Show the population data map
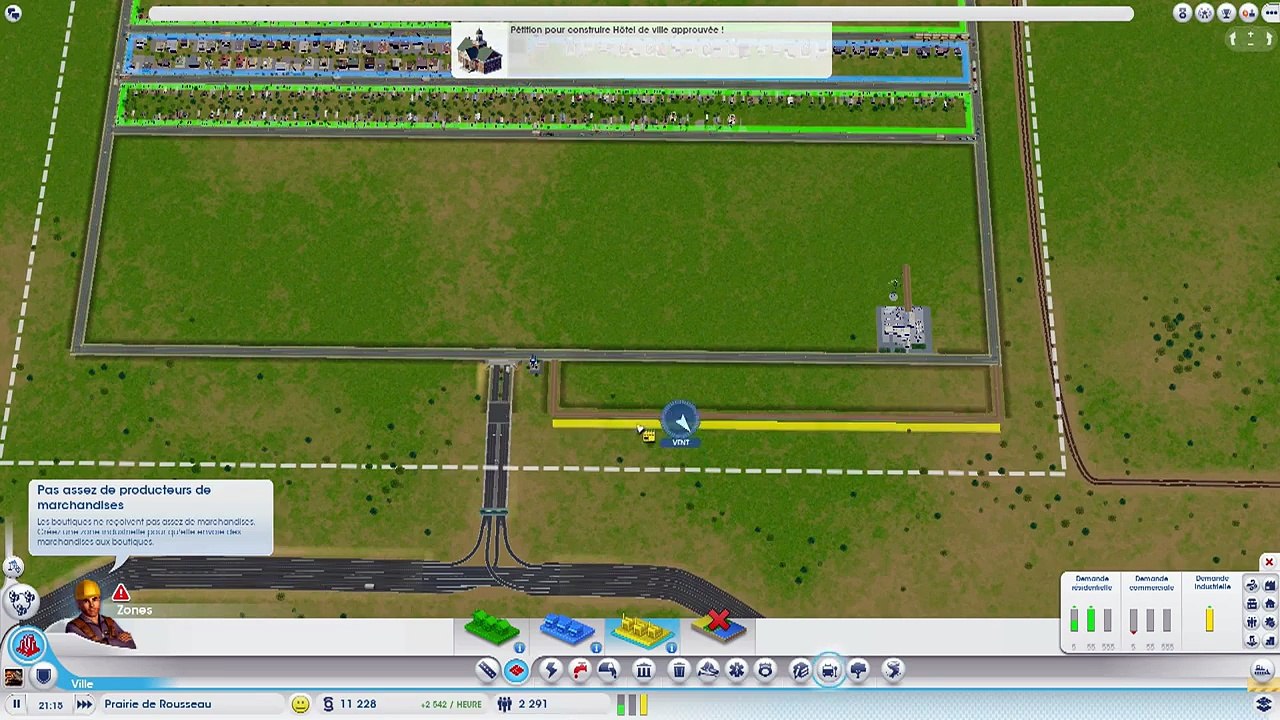This screenshot has width=1280, height=720. tap(1252, 622)
